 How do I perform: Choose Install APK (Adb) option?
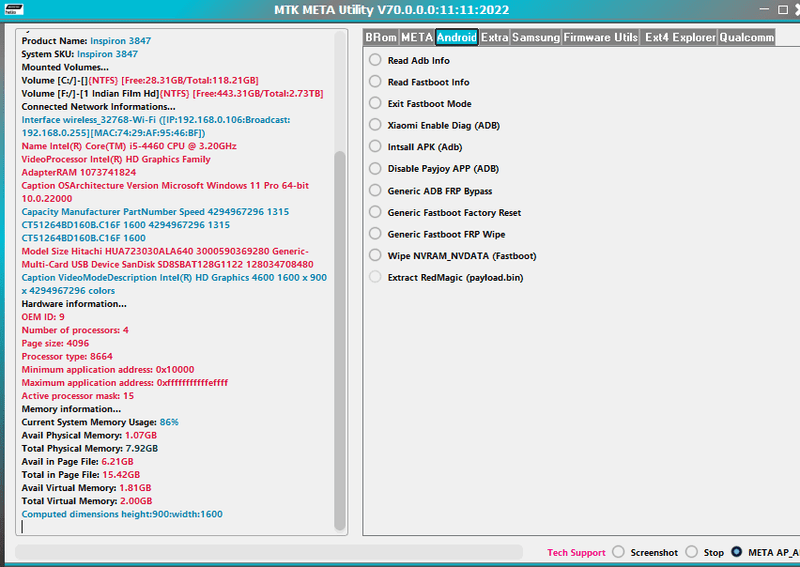(376, 147)
